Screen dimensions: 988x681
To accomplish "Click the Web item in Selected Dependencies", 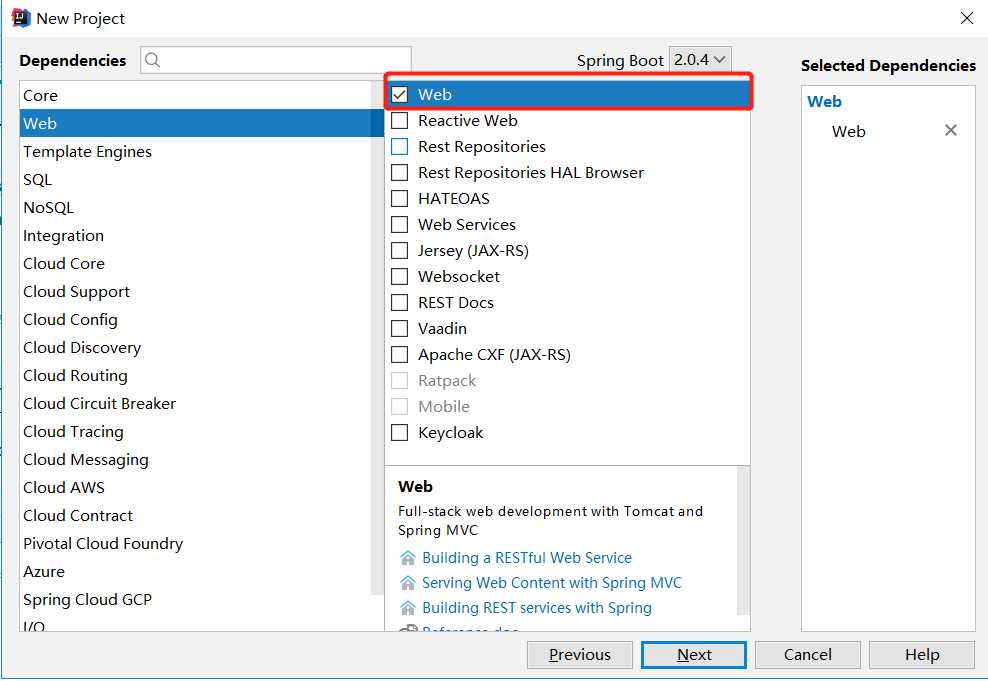I will (x=848, y=131).
